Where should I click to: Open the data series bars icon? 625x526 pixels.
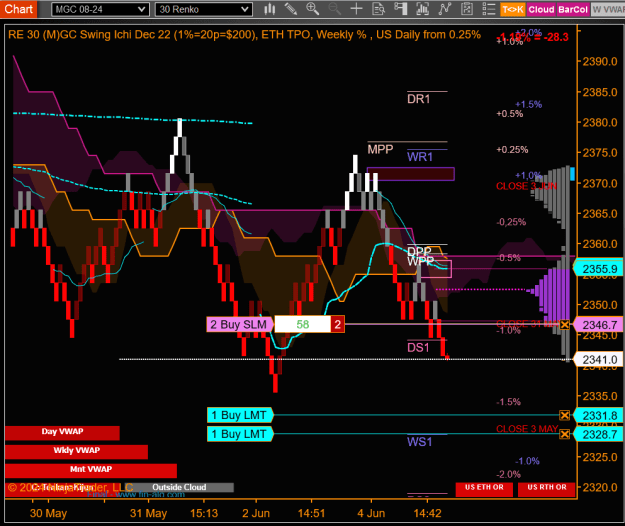tap(422, 9)
